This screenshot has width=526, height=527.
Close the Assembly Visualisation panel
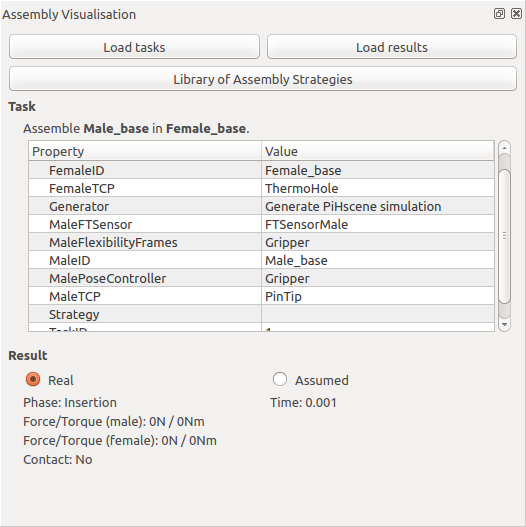(516, 14)
